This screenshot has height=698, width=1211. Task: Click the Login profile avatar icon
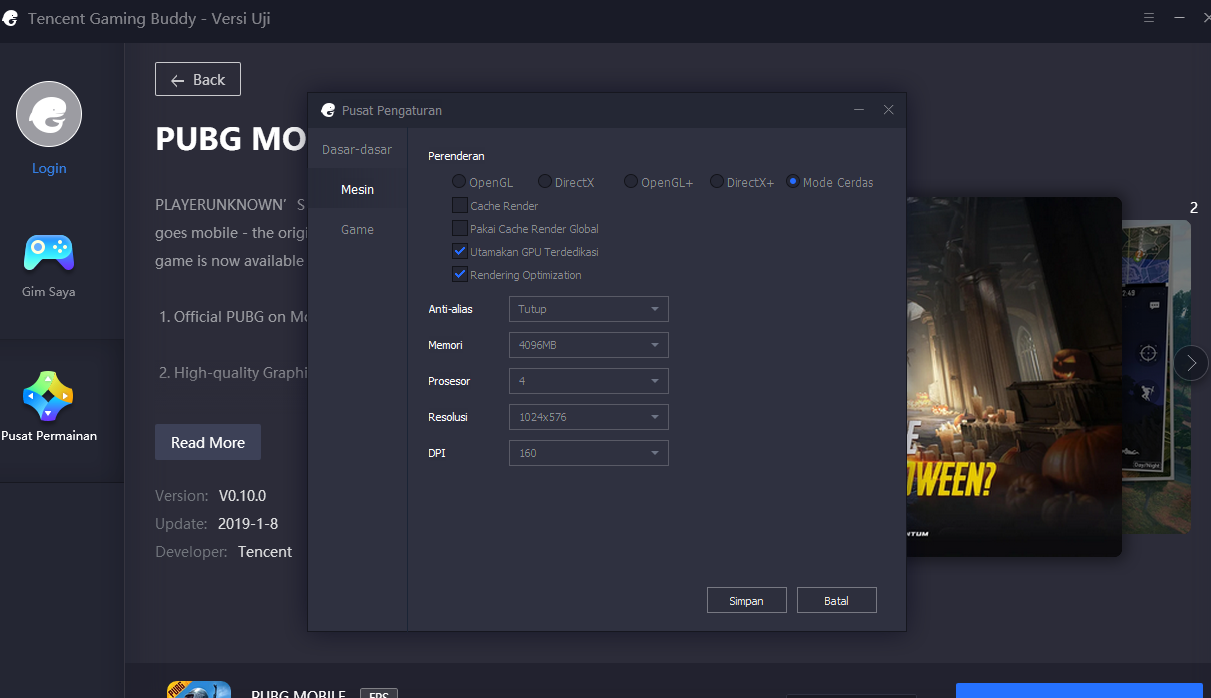point(49,114)
